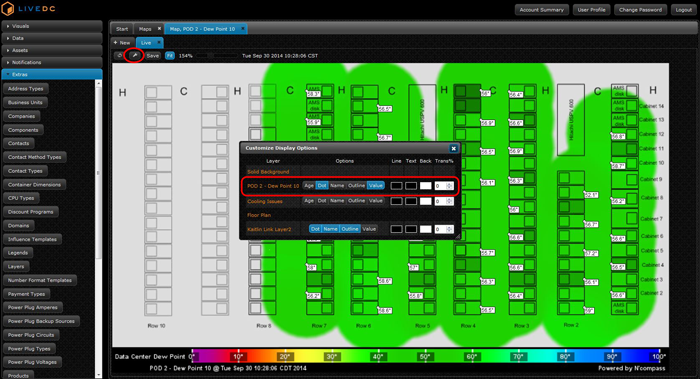Screen dimensions: 700x379
Task: Expand the Notifications sidebar section
Action: point(52,62)
